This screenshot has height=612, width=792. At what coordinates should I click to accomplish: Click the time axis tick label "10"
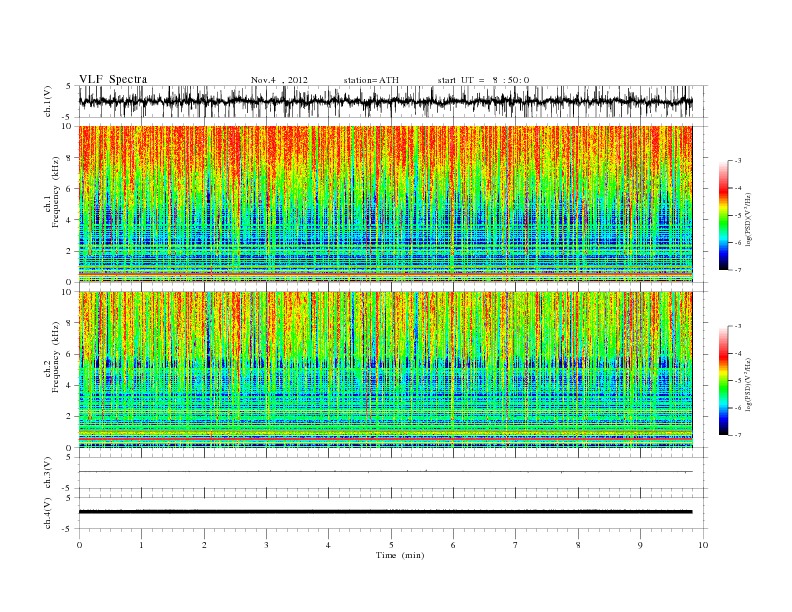click(x=703, y=545)
